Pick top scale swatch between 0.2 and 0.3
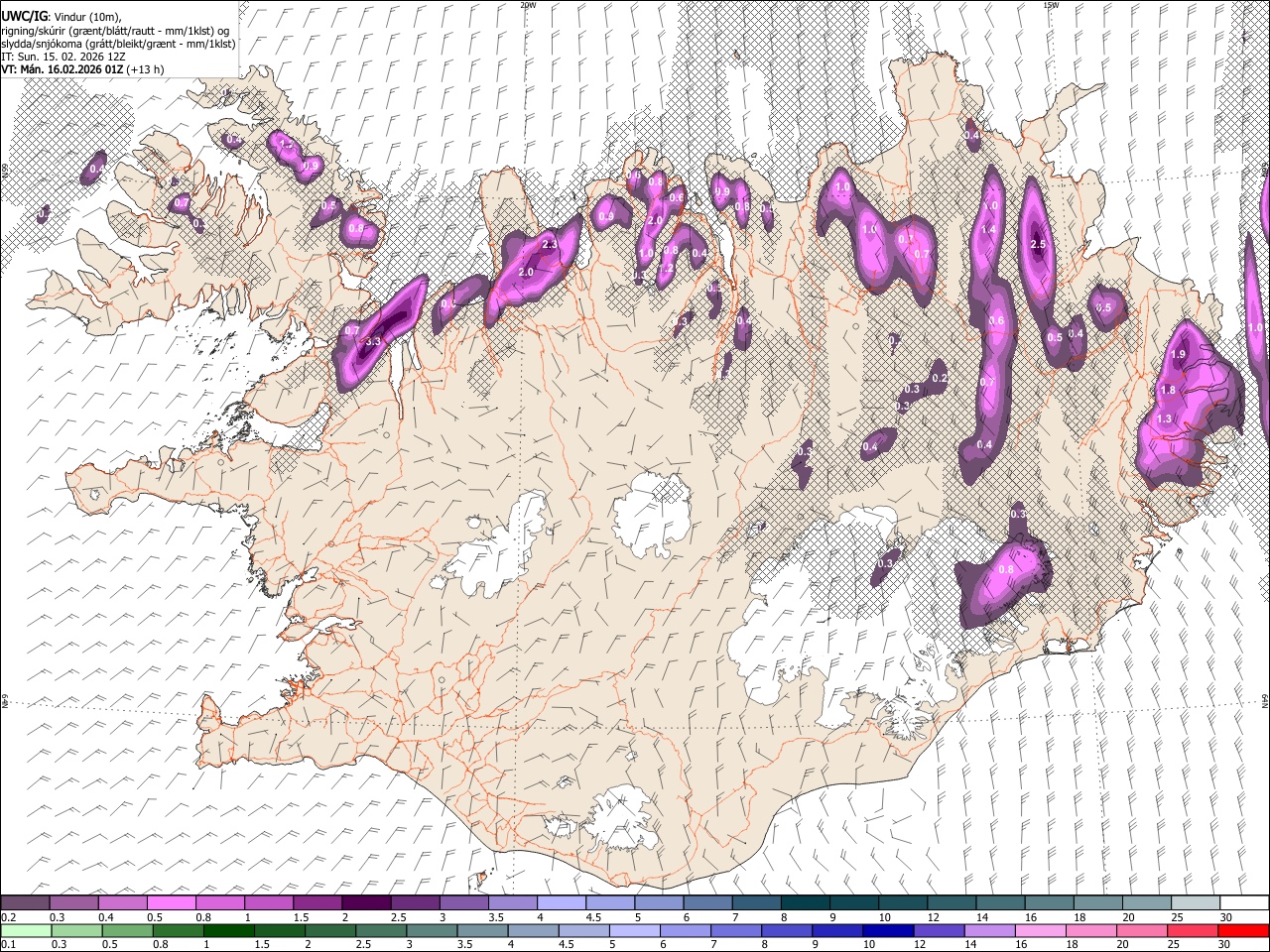Screen dimensions: 1270x952 25,903
